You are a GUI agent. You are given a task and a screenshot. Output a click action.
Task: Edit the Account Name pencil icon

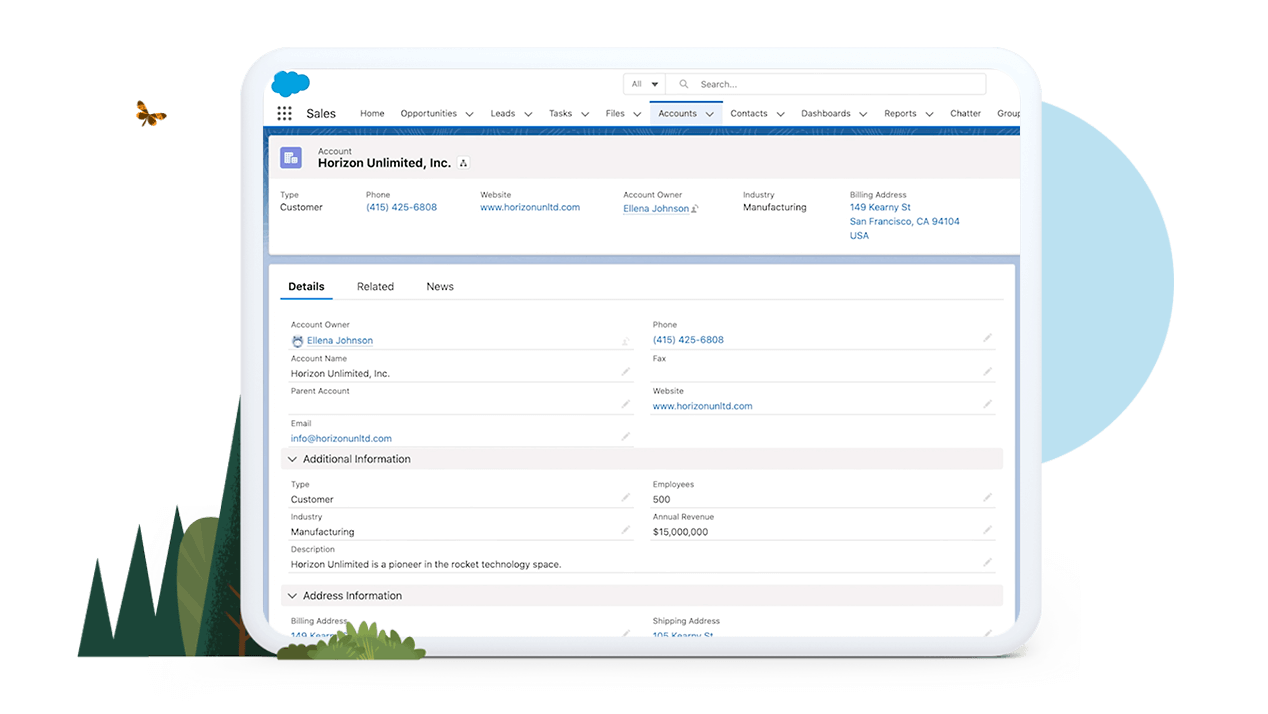pos(626,372)
